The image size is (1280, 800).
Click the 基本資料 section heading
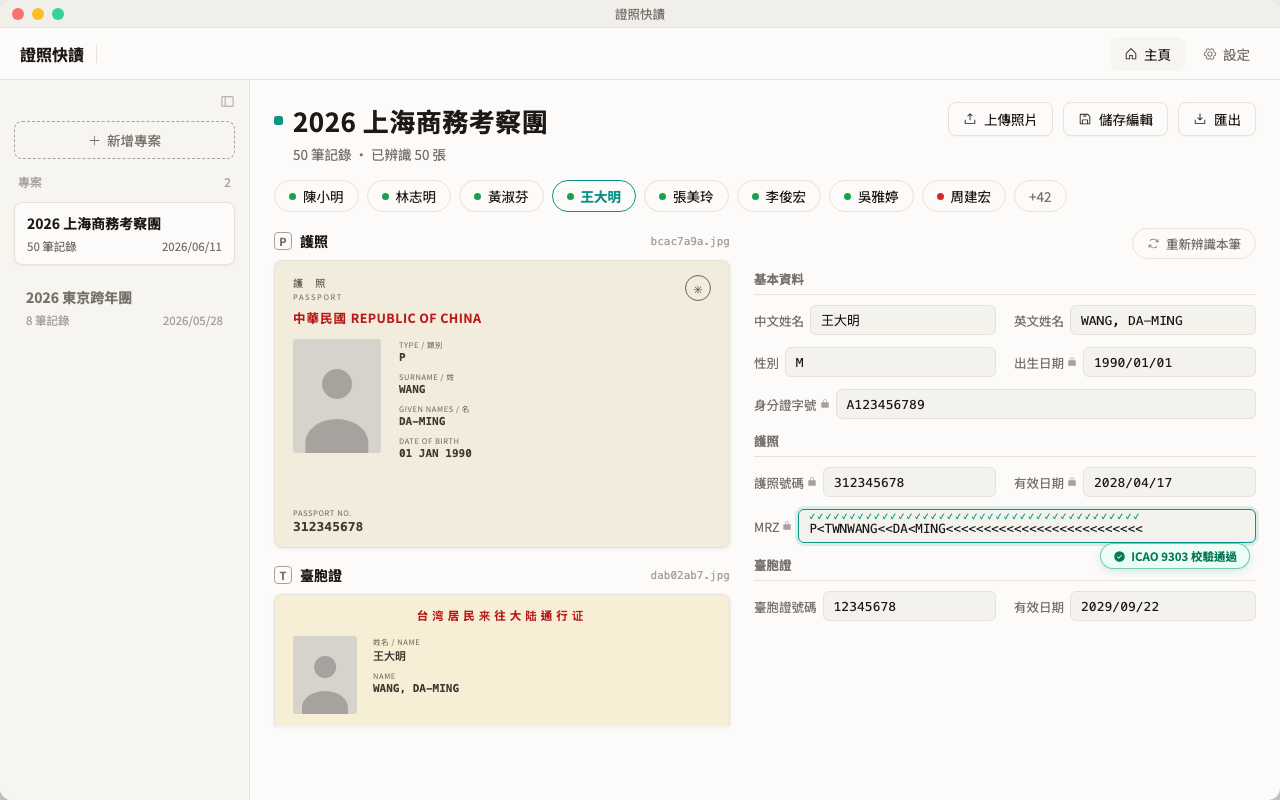pos(779,279)
